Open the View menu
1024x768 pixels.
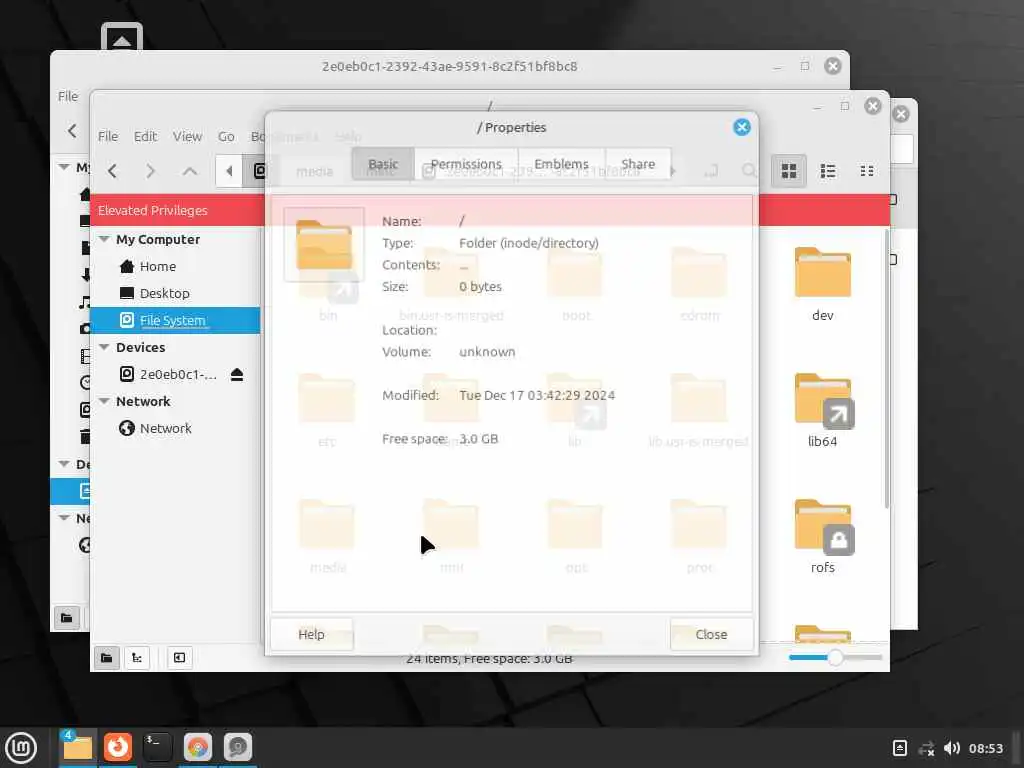[x=187, y=136]
